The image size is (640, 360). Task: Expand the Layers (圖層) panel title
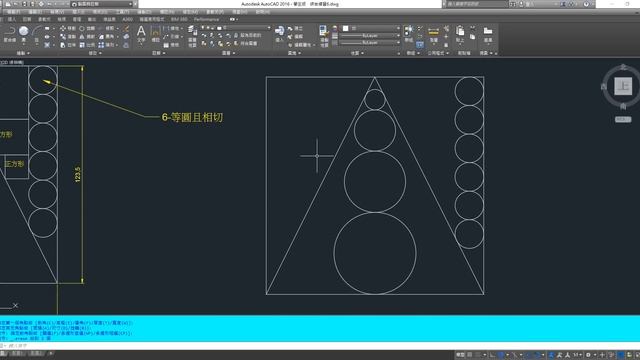pos(228,53)
